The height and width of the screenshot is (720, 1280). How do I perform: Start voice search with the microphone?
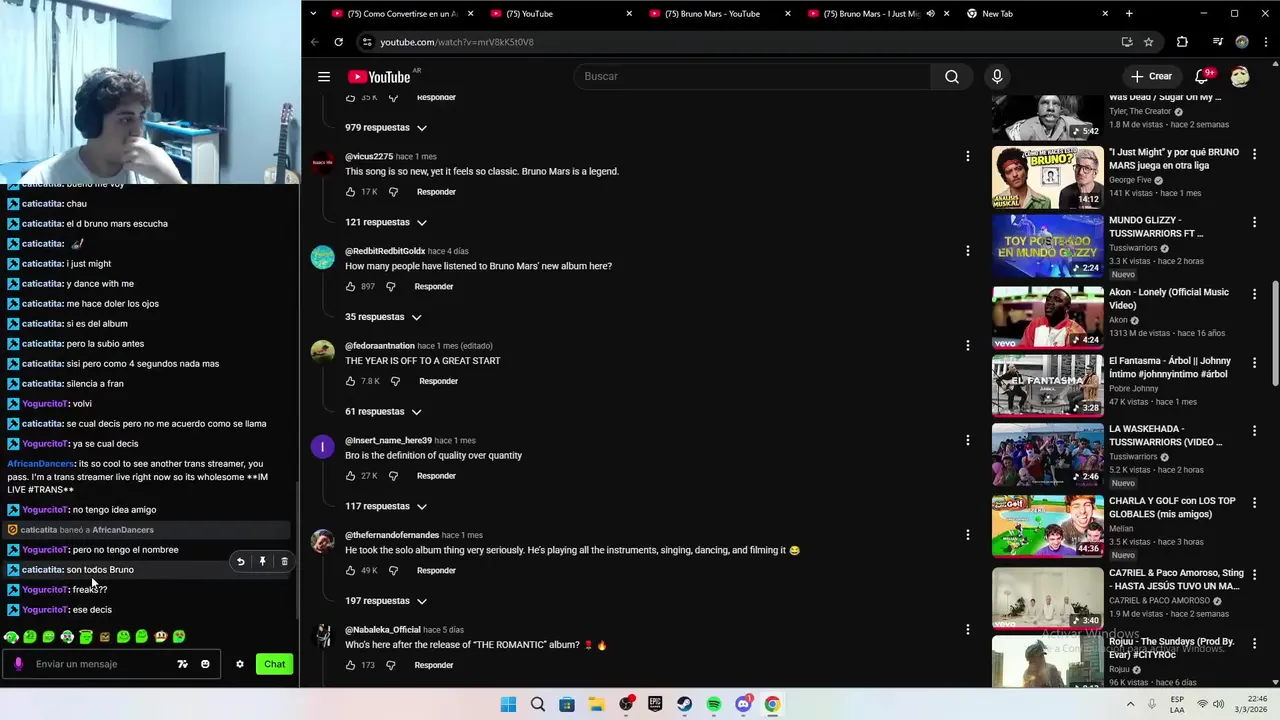coord(997,76)
